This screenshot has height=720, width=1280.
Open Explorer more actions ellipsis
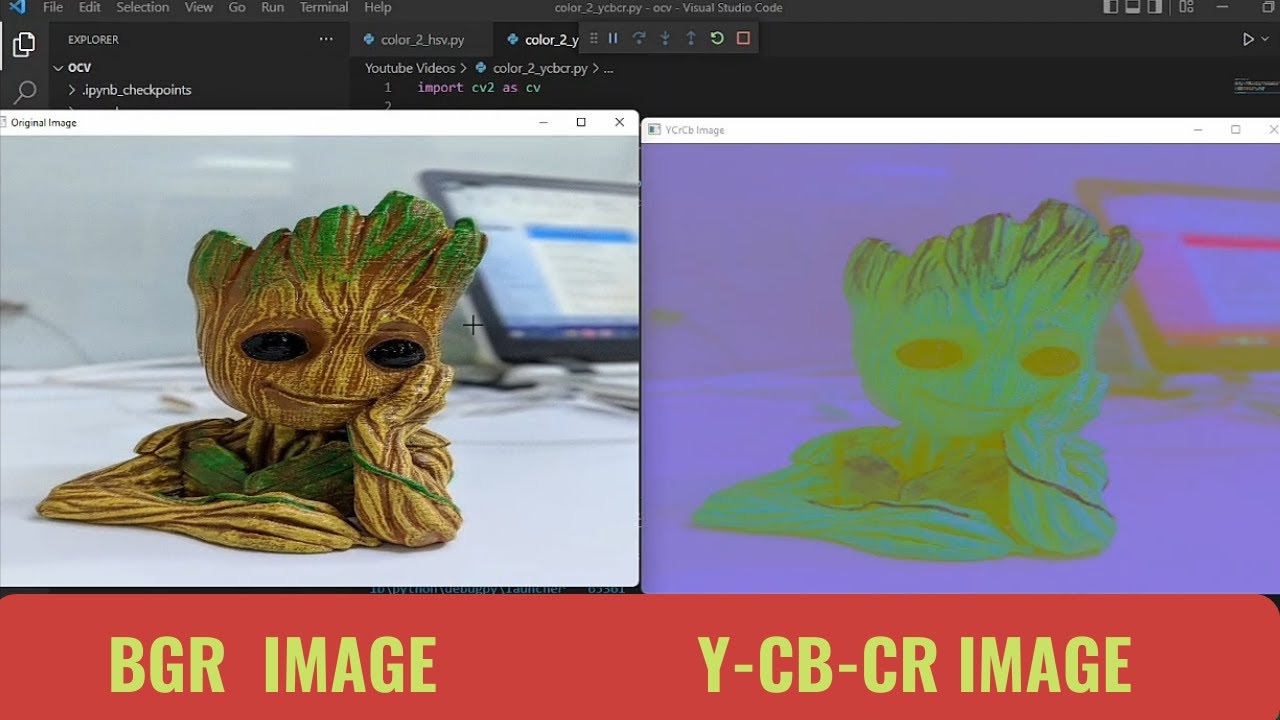pos(326,39)
